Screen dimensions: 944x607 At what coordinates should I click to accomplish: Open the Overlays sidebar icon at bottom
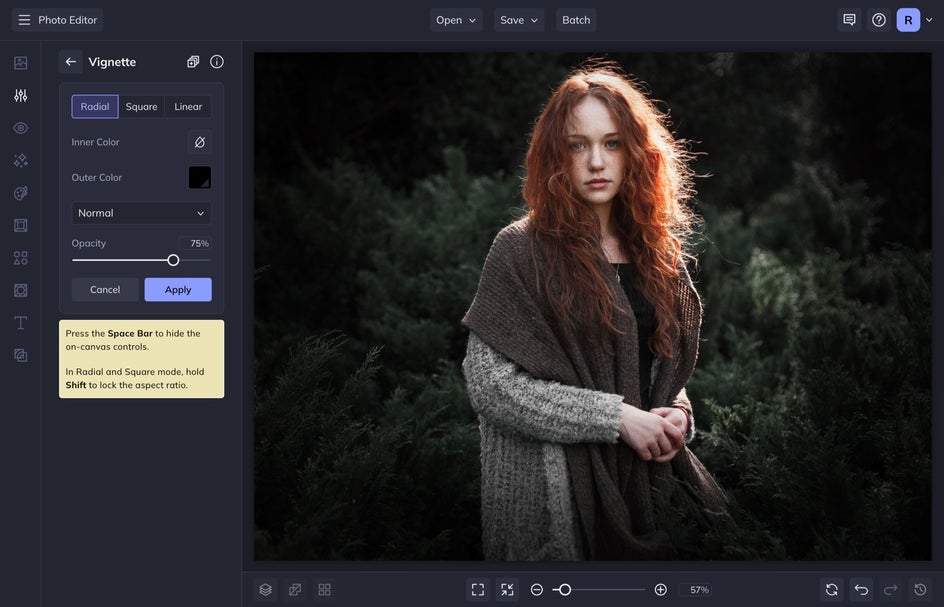tap(20, 355)
